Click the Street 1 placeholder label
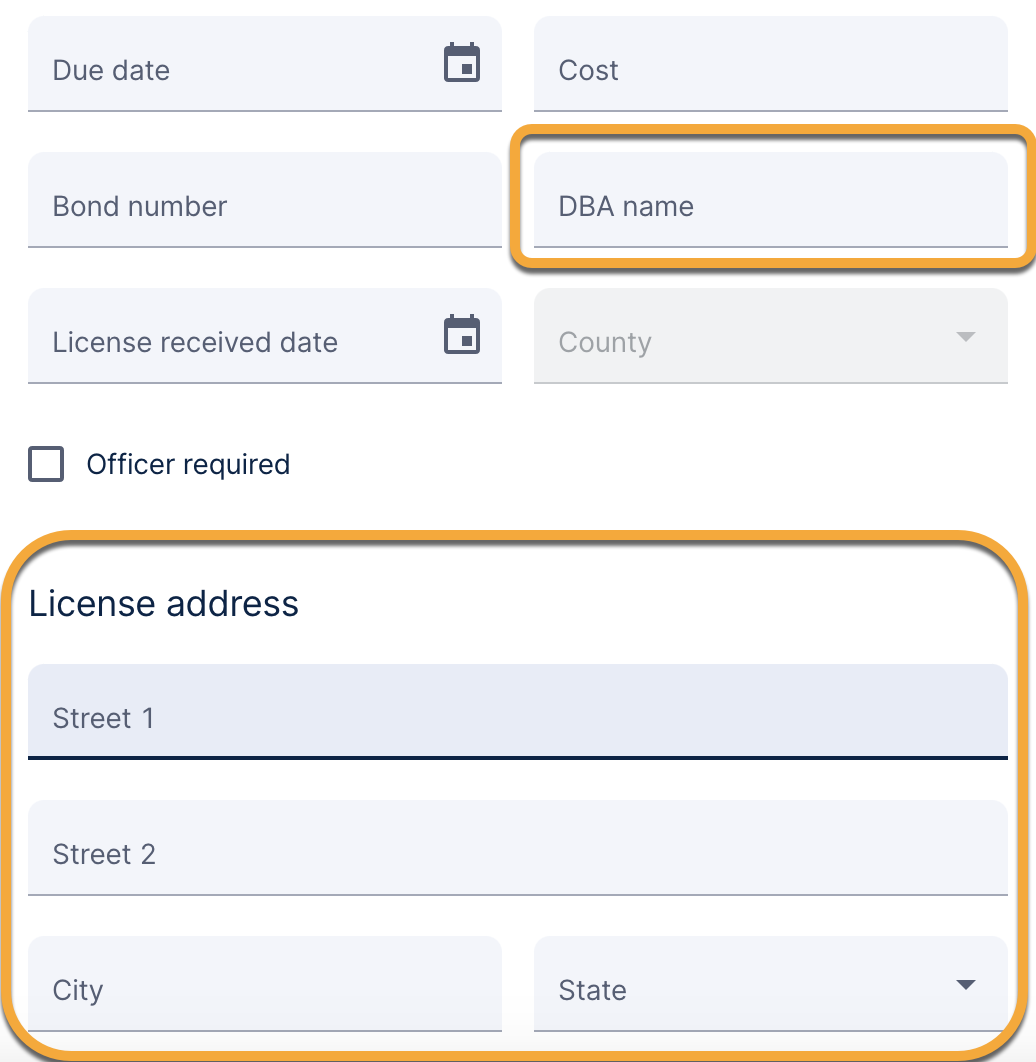The width and height of the screenshot is (1036, 1062). point(104,719)
